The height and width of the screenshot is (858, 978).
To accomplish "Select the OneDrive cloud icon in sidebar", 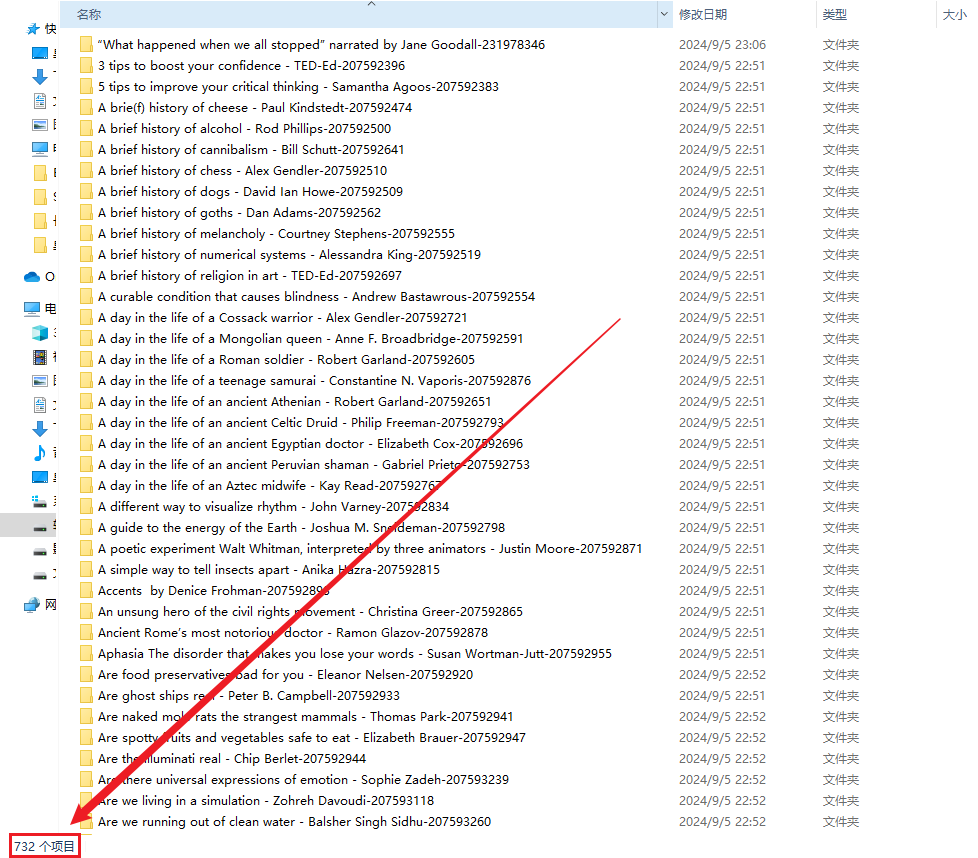I will click(x=32, y=277).
